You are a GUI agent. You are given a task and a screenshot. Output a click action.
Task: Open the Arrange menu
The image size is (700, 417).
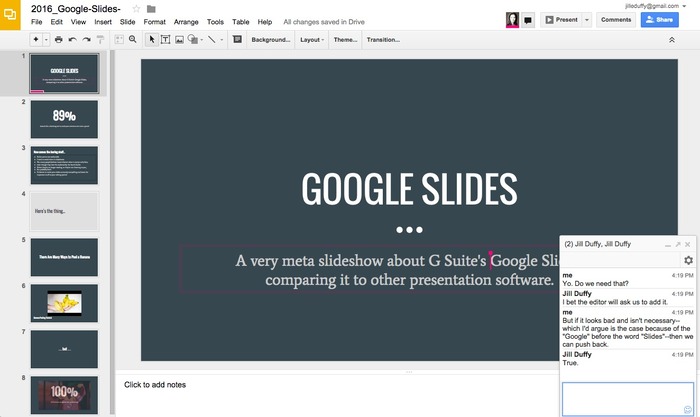pyautogui.click(x=186, y=21)
